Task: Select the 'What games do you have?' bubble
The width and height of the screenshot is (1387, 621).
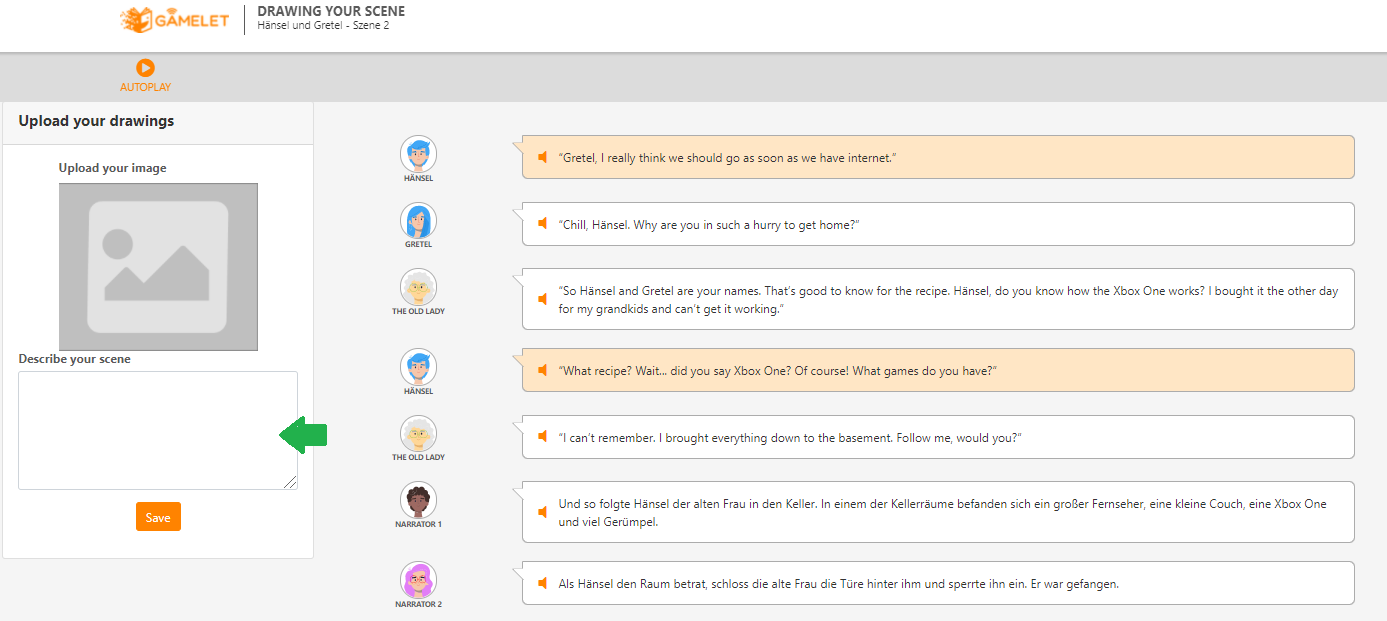Action: pos(938,370)
